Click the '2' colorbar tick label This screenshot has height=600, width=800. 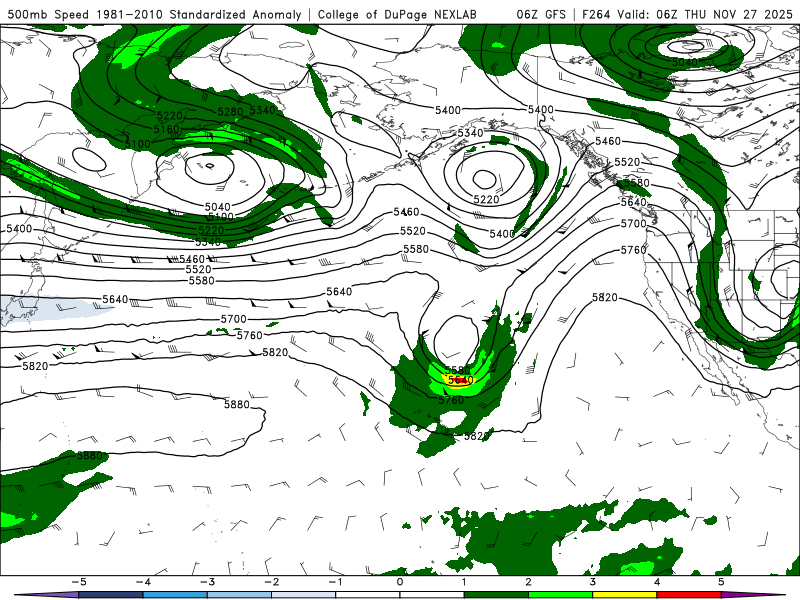pyautogui.click(x=528, y=582)
